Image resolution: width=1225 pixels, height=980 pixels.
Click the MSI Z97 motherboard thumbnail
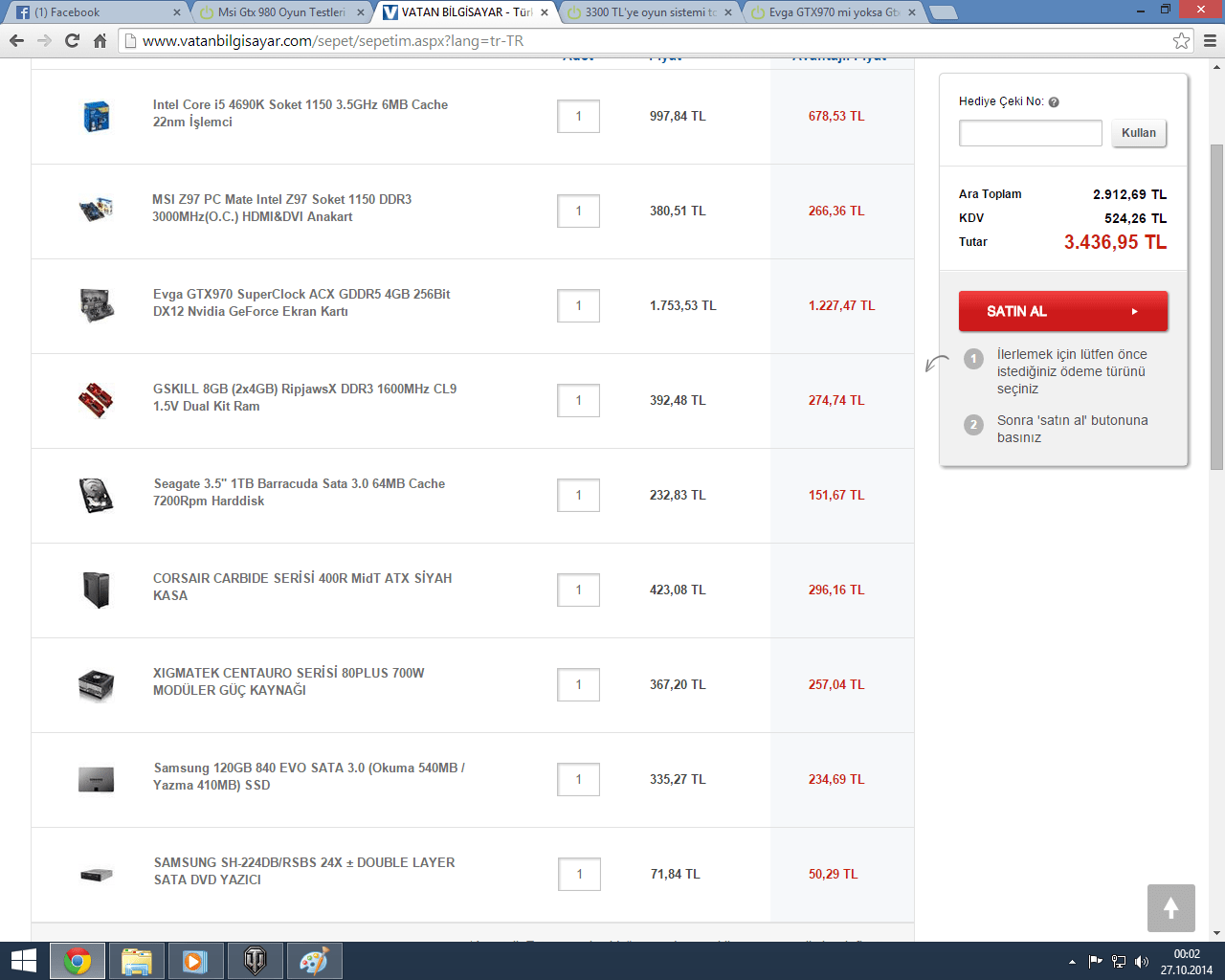click(x=96, y=210)
